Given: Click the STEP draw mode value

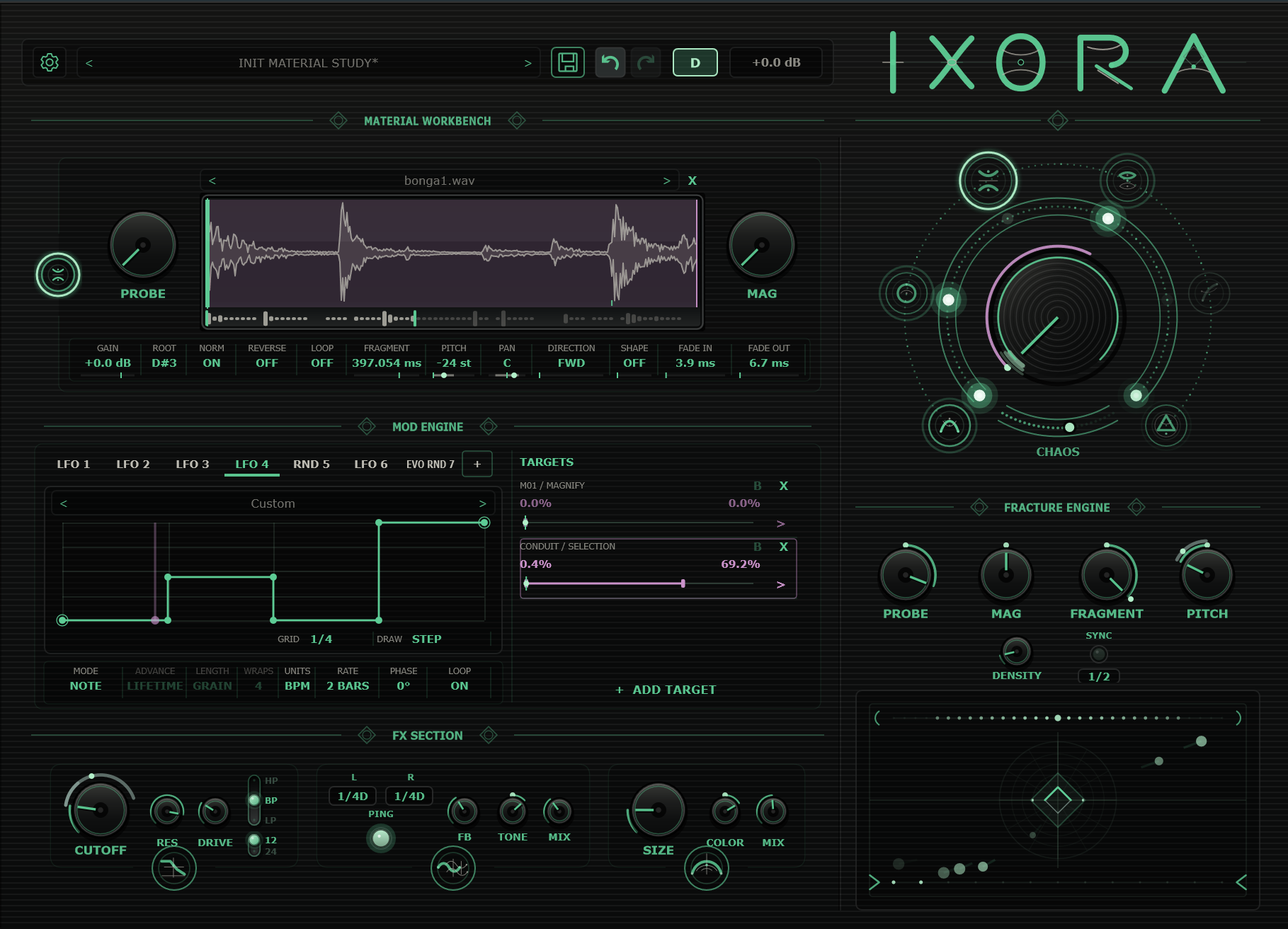Looking at the screenshot, I should coord(427,639).
